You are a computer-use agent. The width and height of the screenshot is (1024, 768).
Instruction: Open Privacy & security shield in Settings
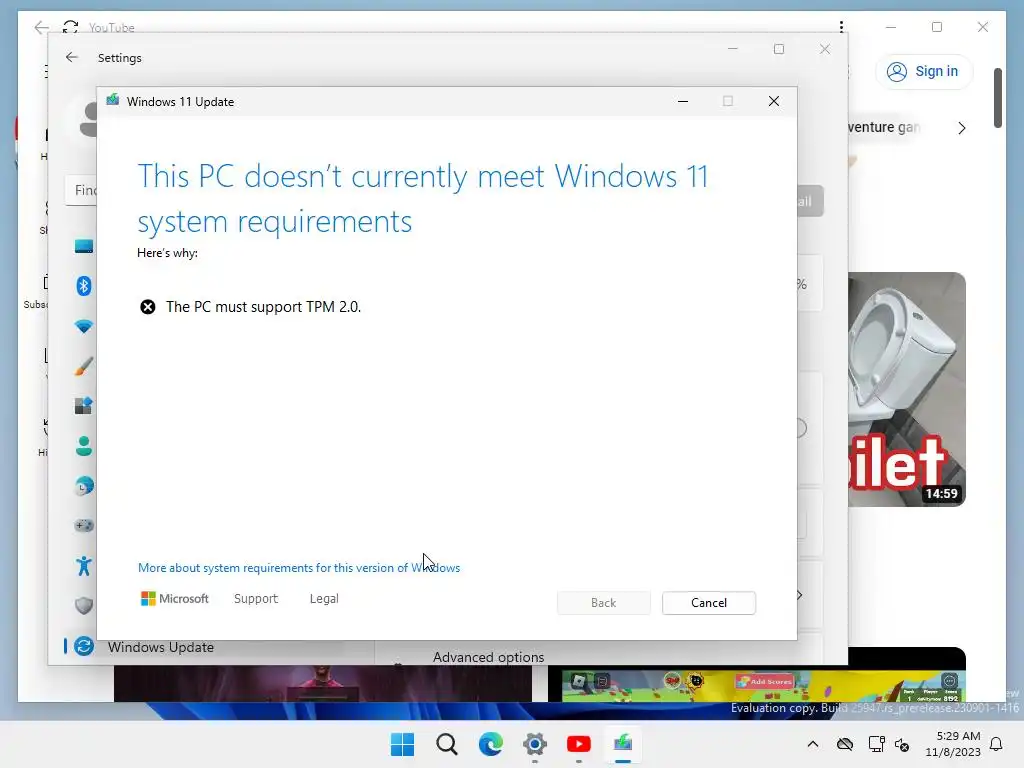pyautogui.click(x=84, y=605)
